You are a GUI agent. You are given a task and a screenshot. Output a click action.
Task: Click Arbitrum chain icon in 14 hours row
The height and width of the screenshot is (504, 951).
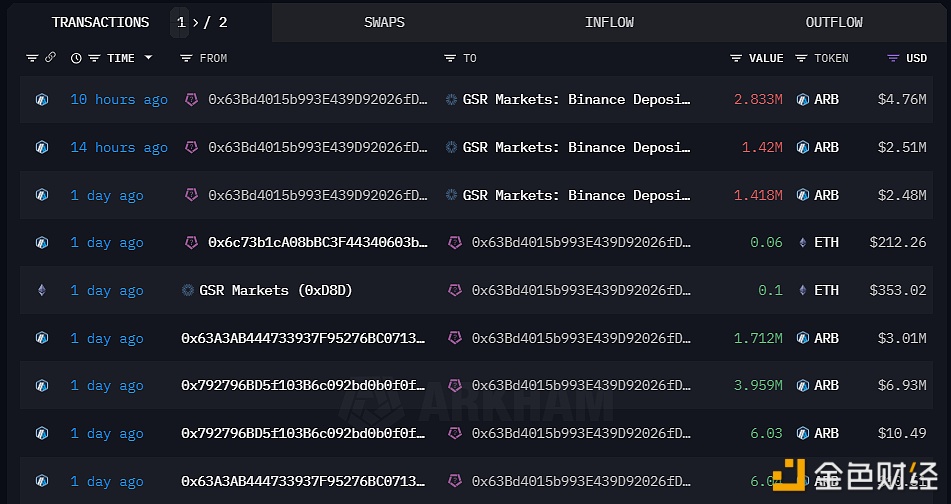click(x=42, y=147)
